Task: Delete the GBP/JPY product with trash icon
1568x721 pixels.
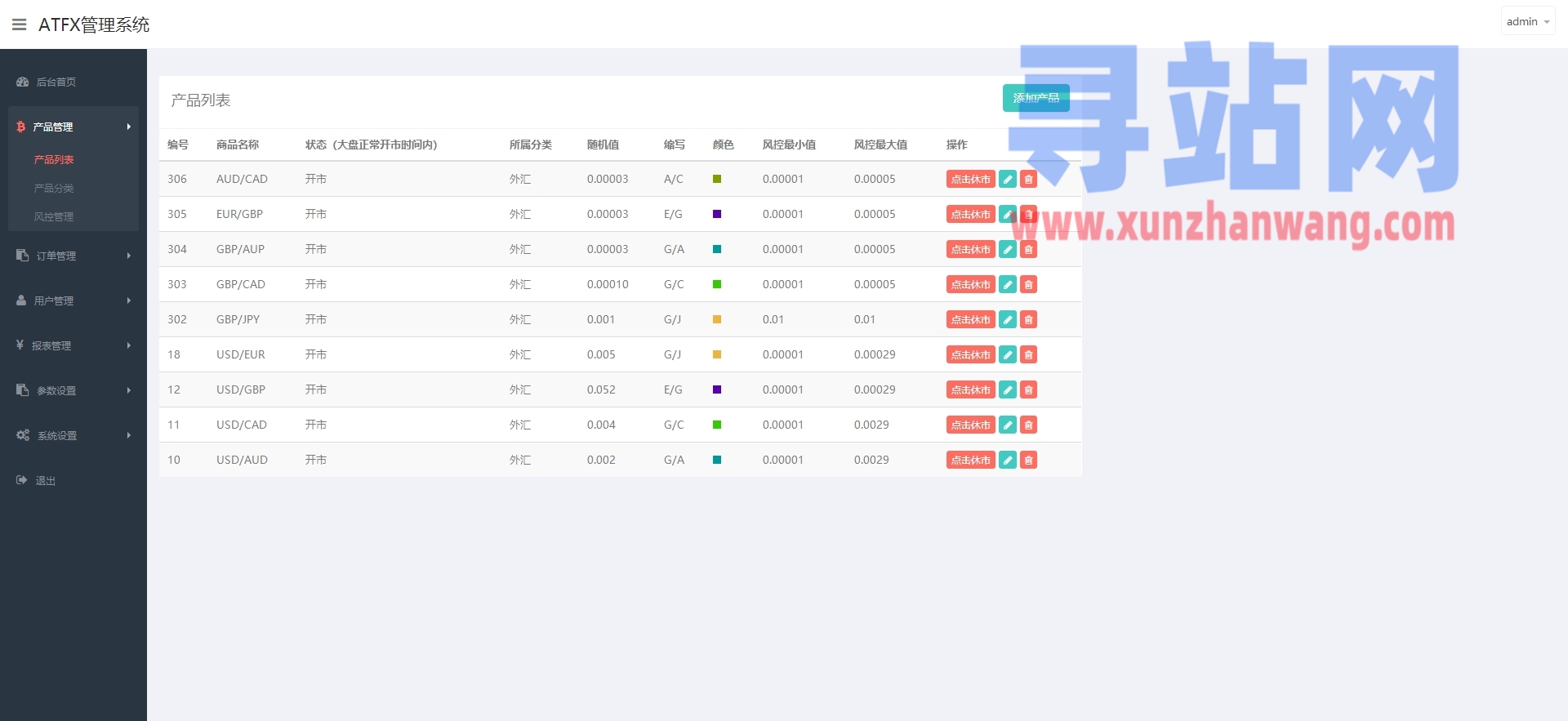Action: pos(1028,319)
